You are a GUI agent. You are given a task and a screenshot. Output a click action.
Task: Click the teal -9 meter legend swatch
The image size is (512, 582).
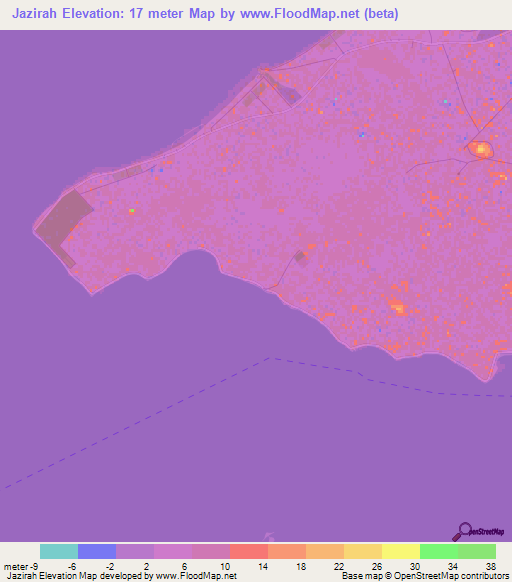[x=59, y=552]
